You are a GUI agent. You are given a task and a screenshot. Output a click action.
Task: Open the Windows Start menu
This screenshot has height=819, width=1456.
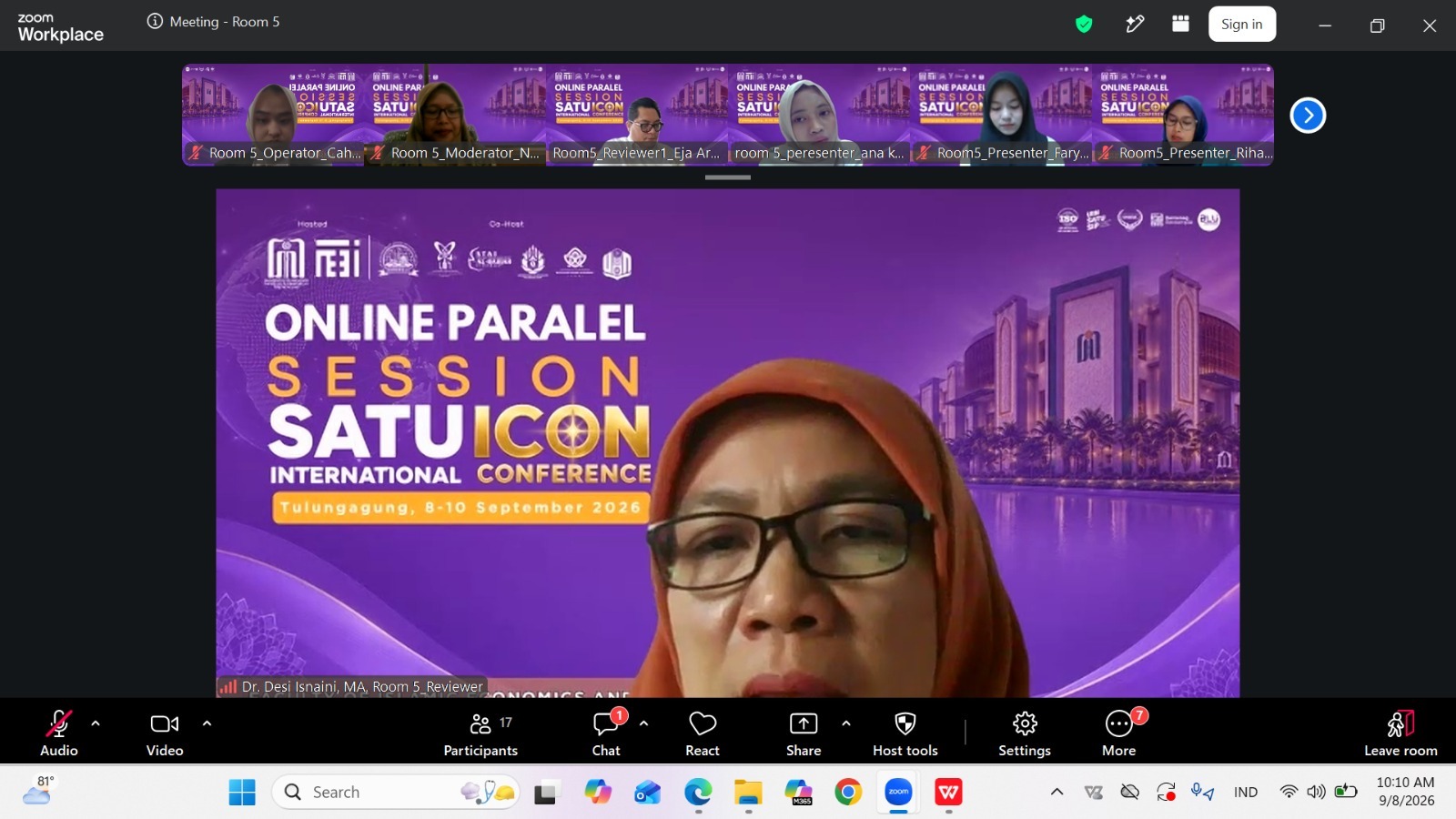242,793
